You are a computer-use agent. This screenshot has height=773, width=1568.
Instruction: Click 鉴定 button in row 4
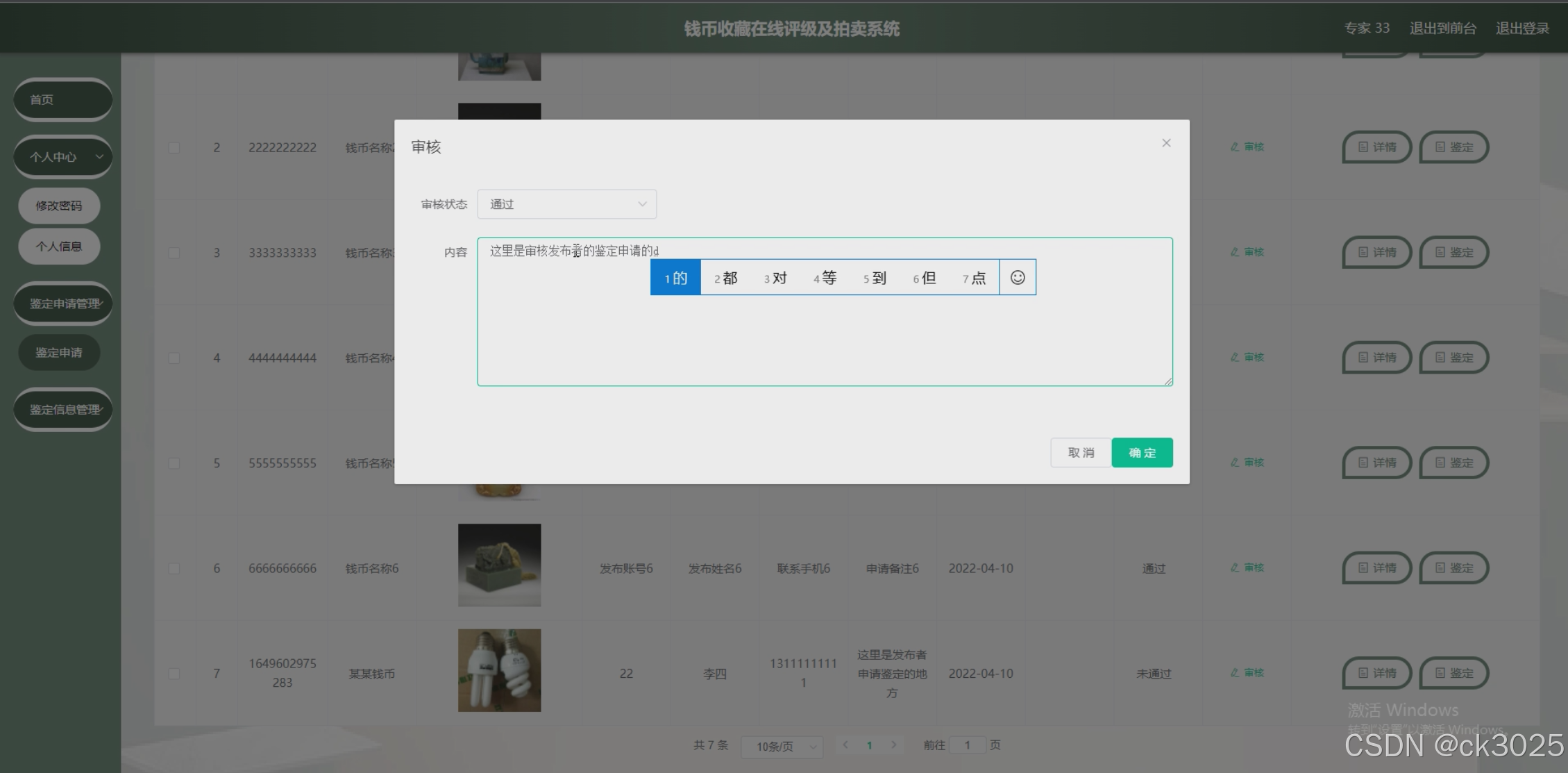1453,358
